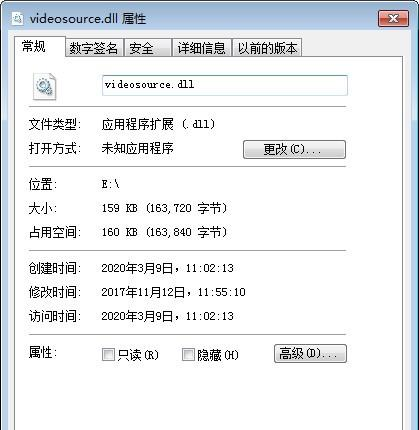Open the 安全 tab
419x430 pixels.
pyautogui.click(x=148, y=48)
